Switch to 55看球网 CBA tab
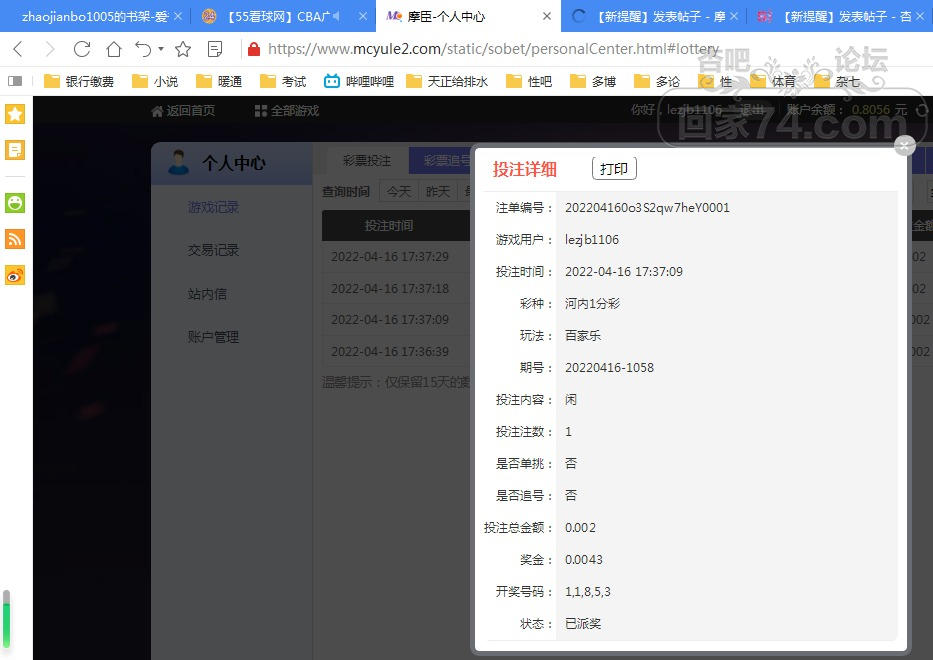The width and height of the screenshot is (933, 660). click(283, 16)
